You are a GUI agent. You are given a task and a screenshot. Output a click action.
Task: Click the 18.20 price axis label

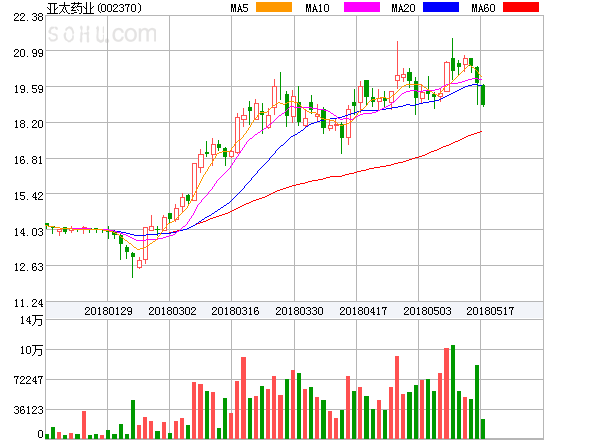pos(28,124)
